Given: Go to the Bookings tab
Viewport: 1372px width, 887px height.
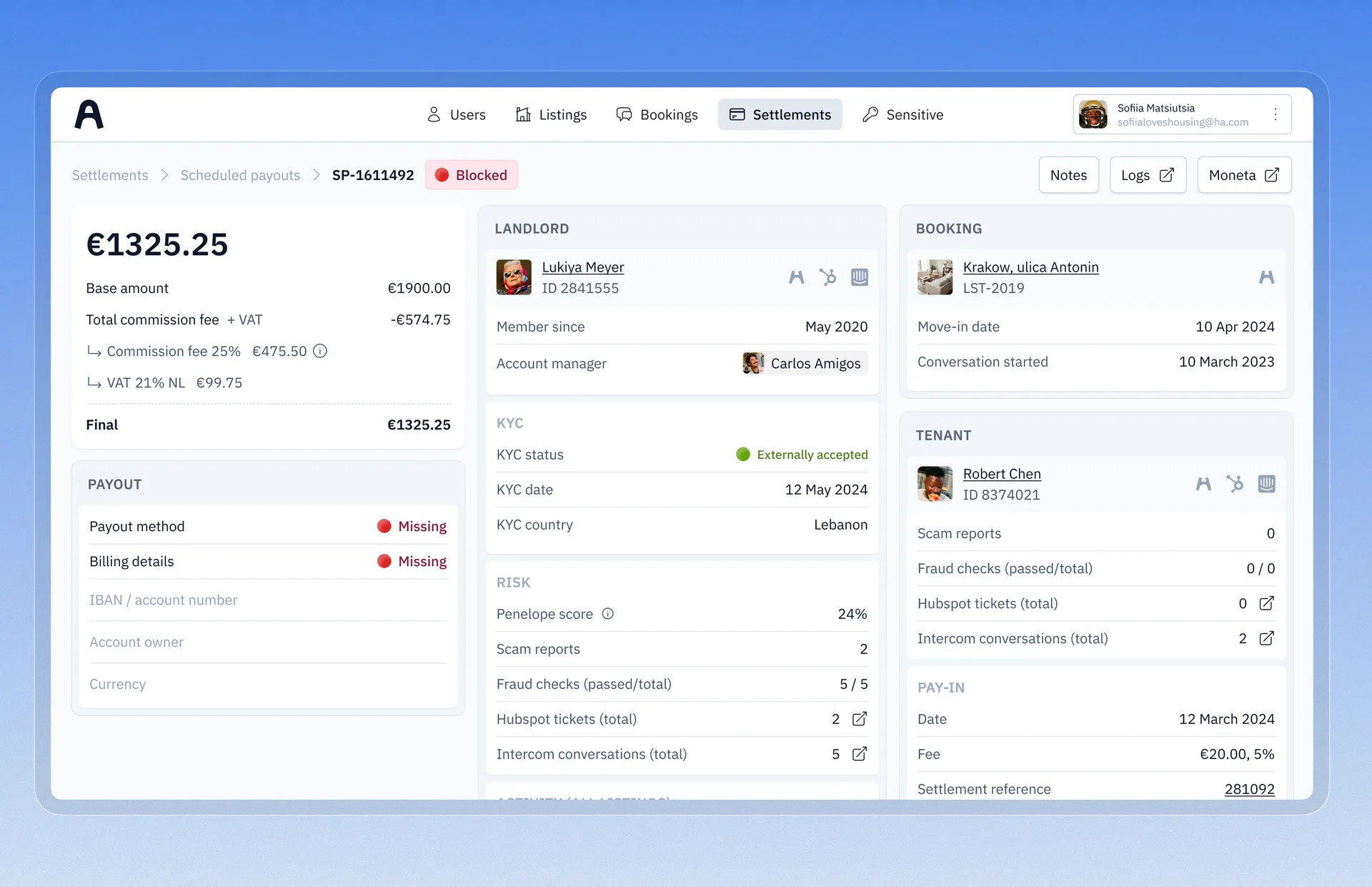Looking at the screenshot, I should (x=657, y=114).
